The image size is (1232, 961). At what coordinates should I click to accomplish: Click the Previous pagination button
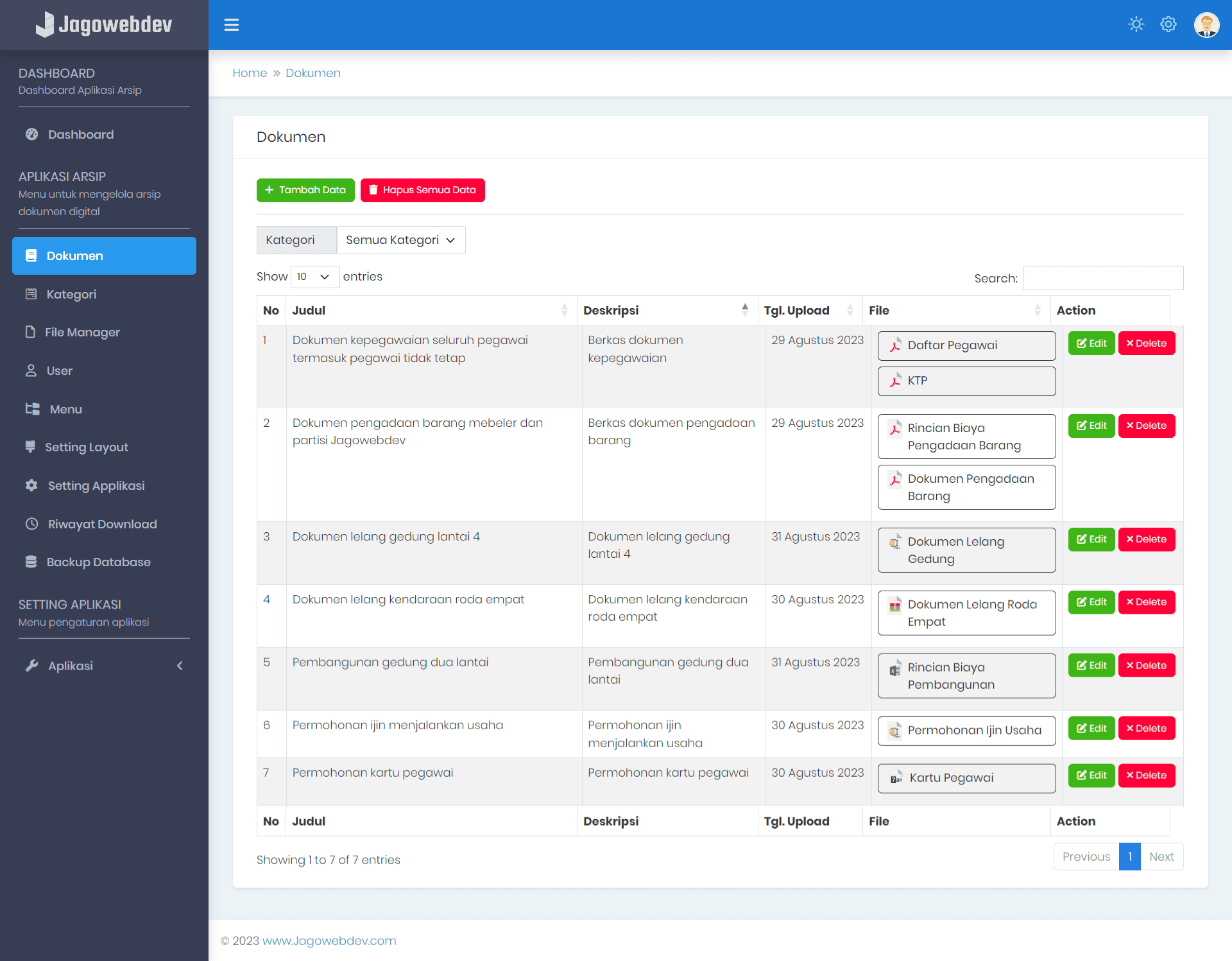1086,857
